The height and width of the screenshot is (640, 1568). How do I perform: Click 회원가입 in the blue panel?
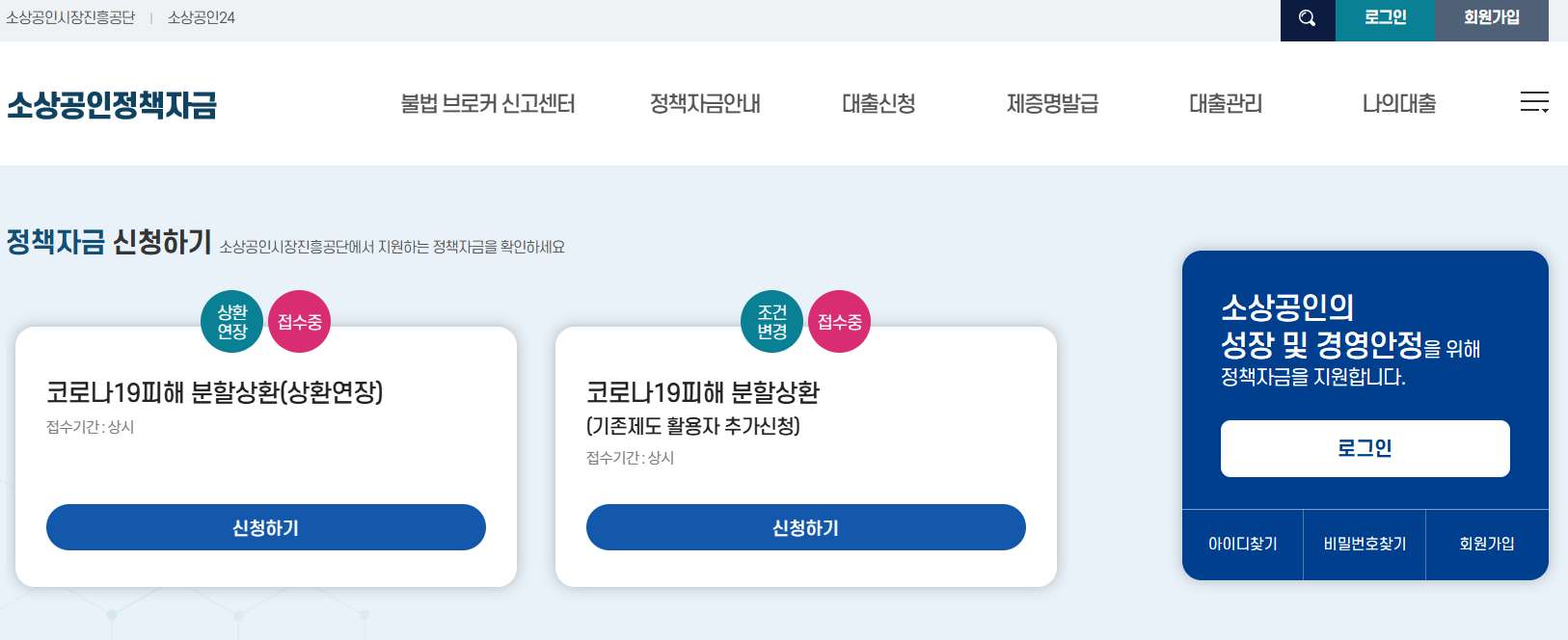(x=1487, y=545)
